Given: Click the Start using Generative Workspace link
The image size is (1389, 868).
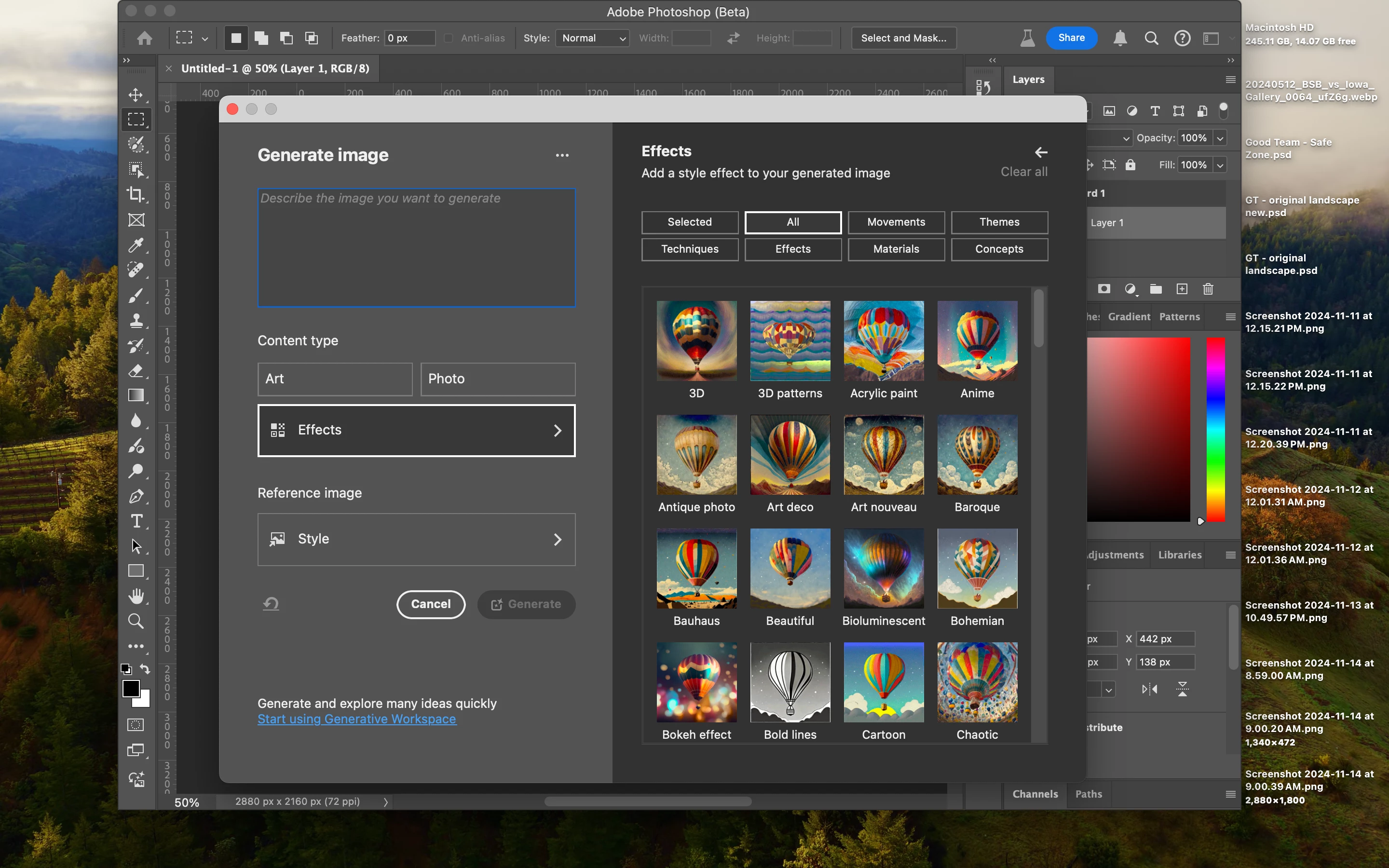Looking at the screenshot, I should (356, 719).
